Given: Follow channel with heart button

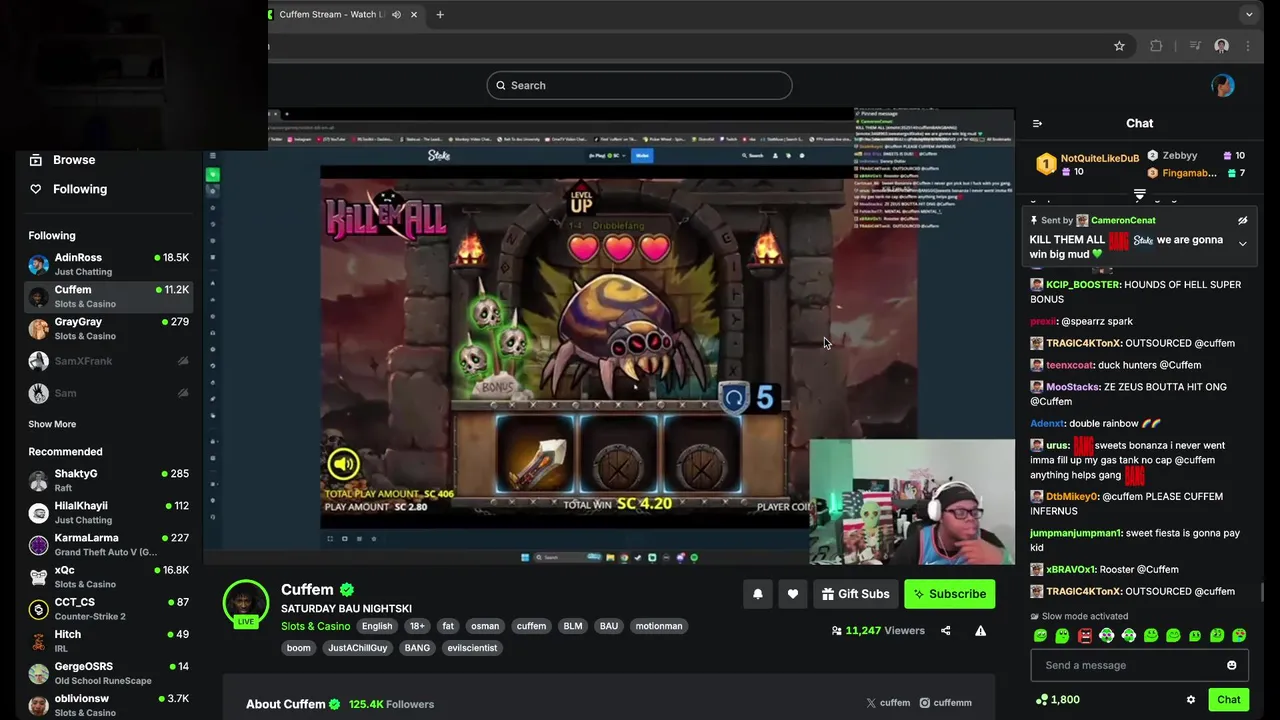Looking at the screenshot, I should click(792, 594).
